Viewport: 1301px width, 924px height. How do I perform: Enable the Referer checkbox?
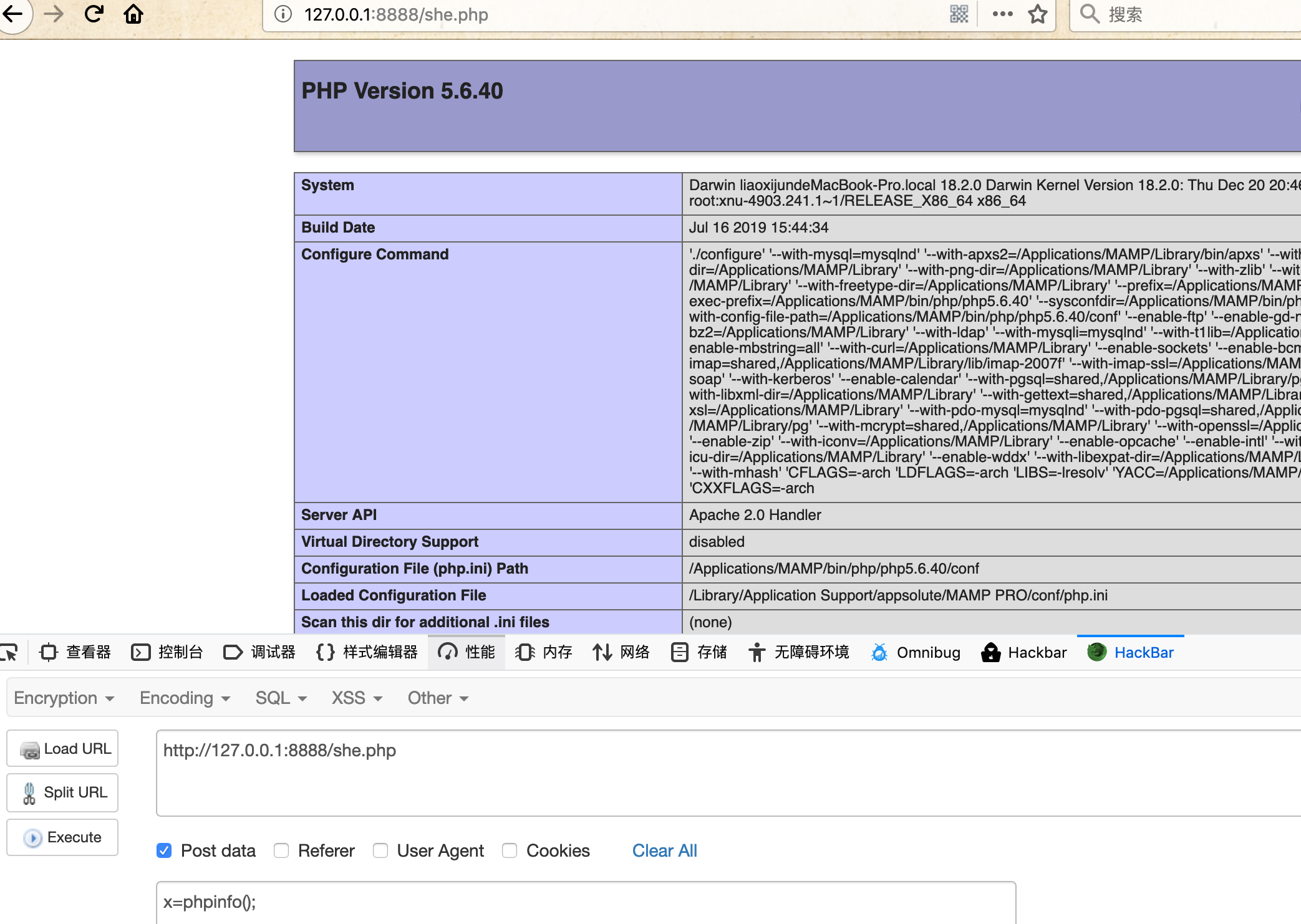pyautogui.click(x=281, y=850)
